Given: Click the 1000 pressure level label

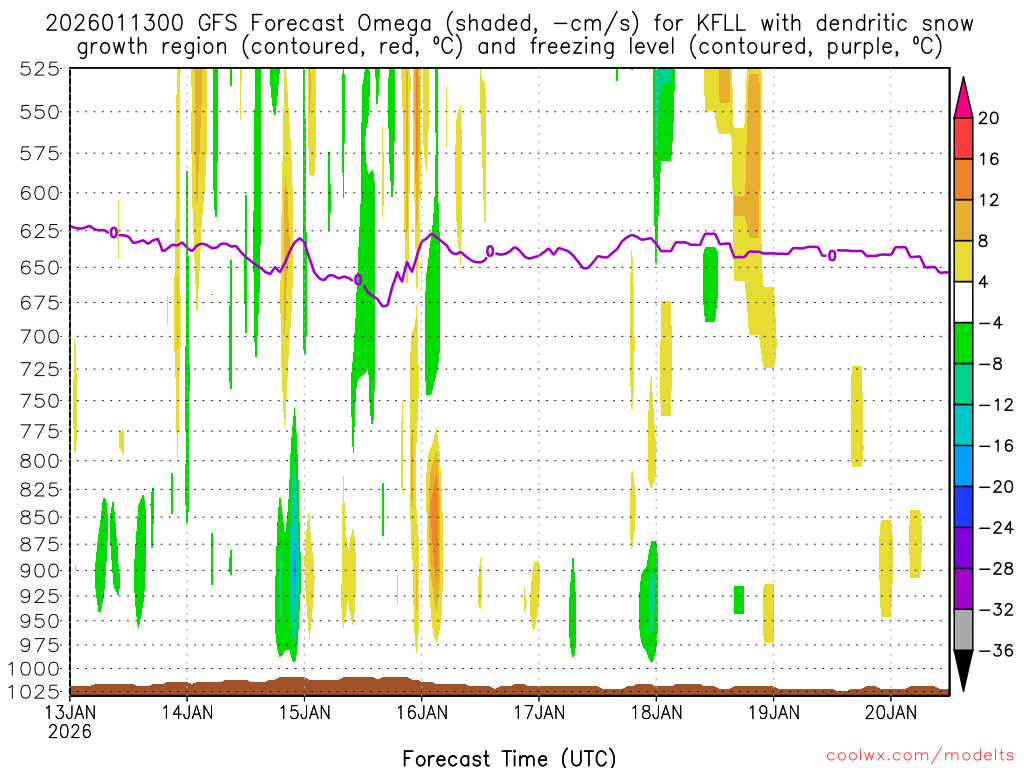Looking at the screenshot, I should click(x=36, y=668).
